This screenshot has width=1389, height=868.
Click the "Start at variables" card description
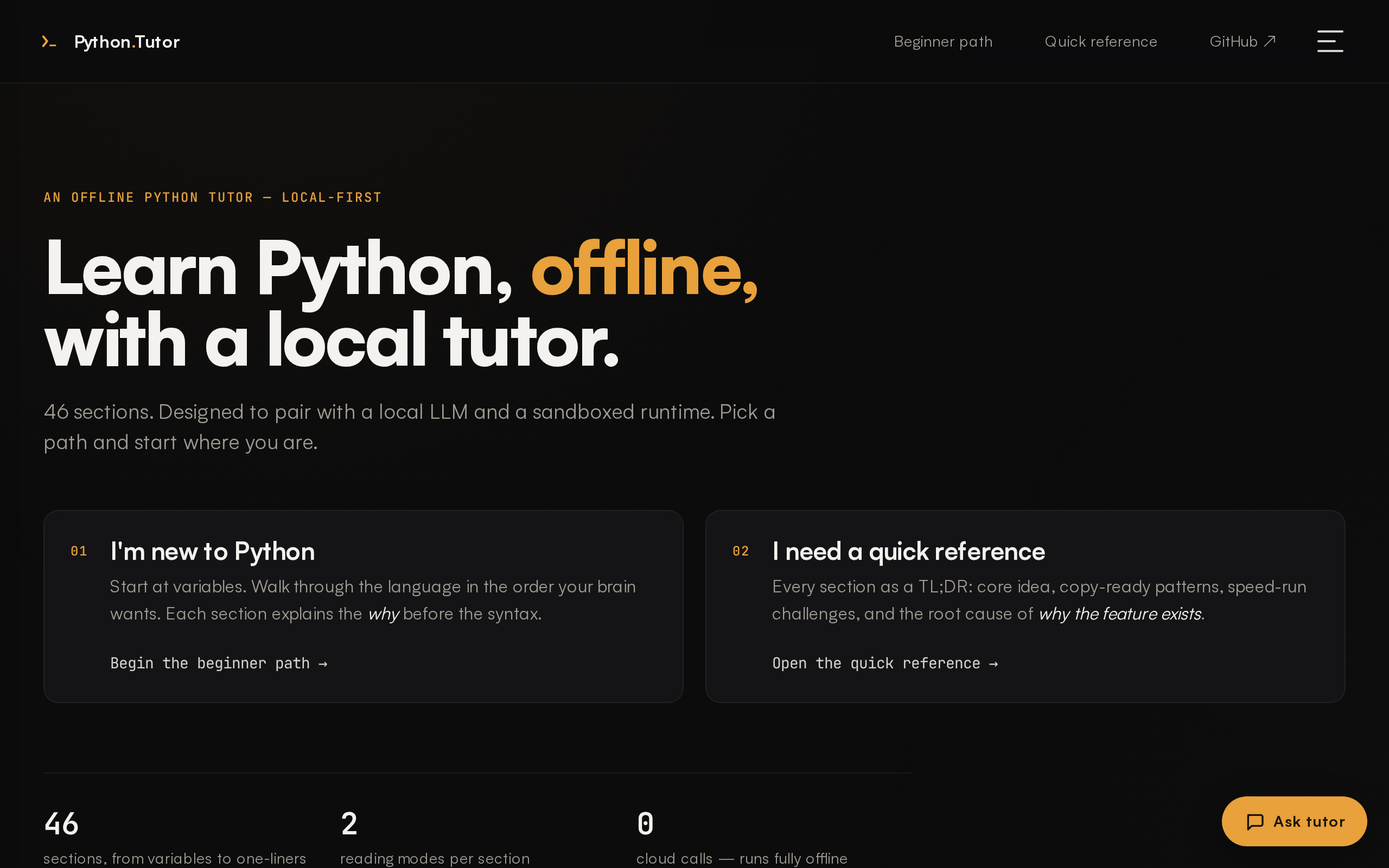click(373, 600)
